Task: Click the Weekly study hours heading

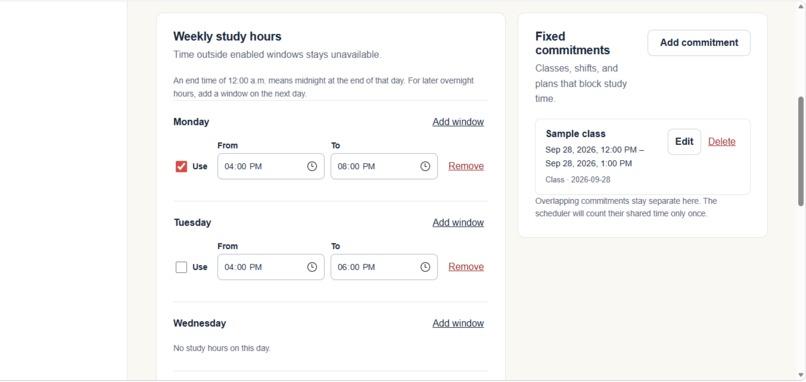Action: (x=227, y=37)
